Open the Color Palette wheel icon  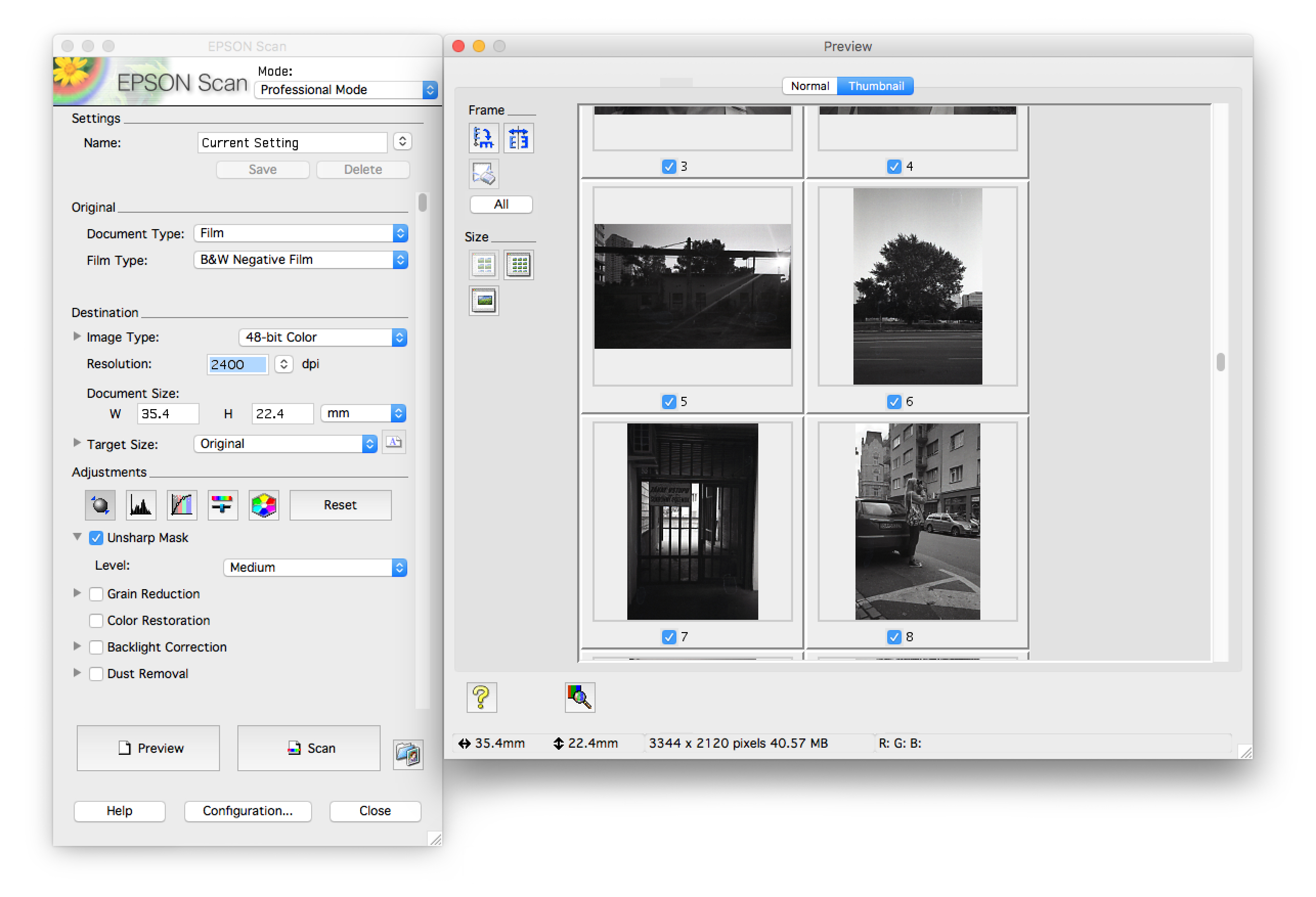pos(264,504)
